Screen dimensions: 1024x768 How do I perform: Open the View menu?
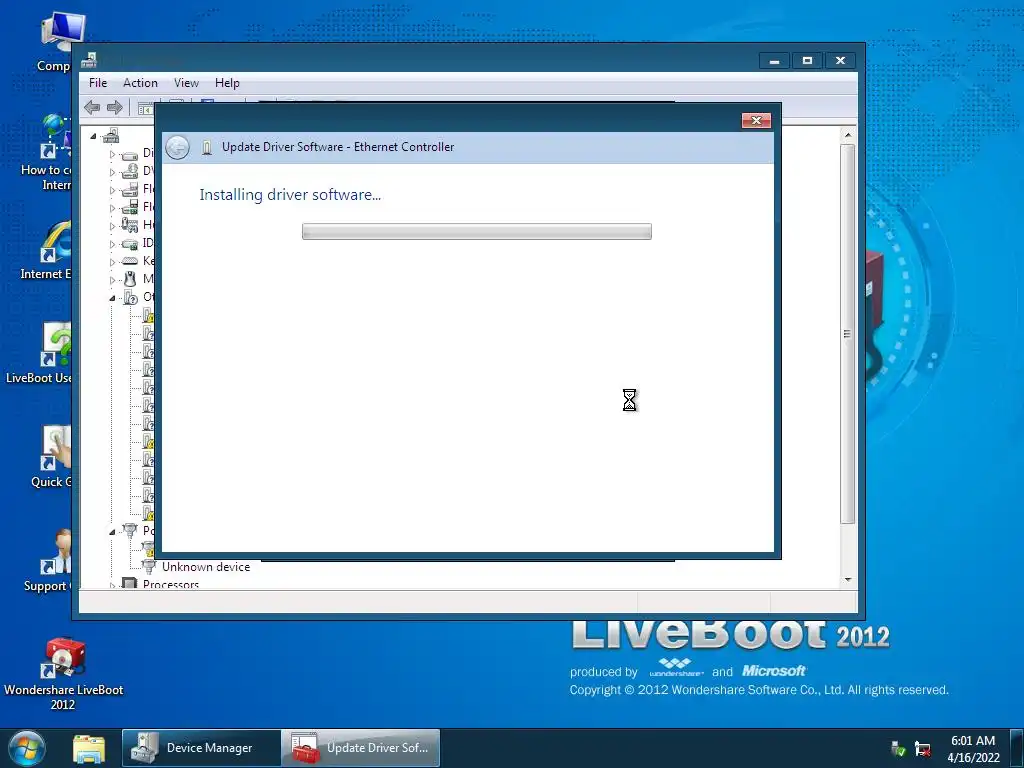(x=186, y=83)
